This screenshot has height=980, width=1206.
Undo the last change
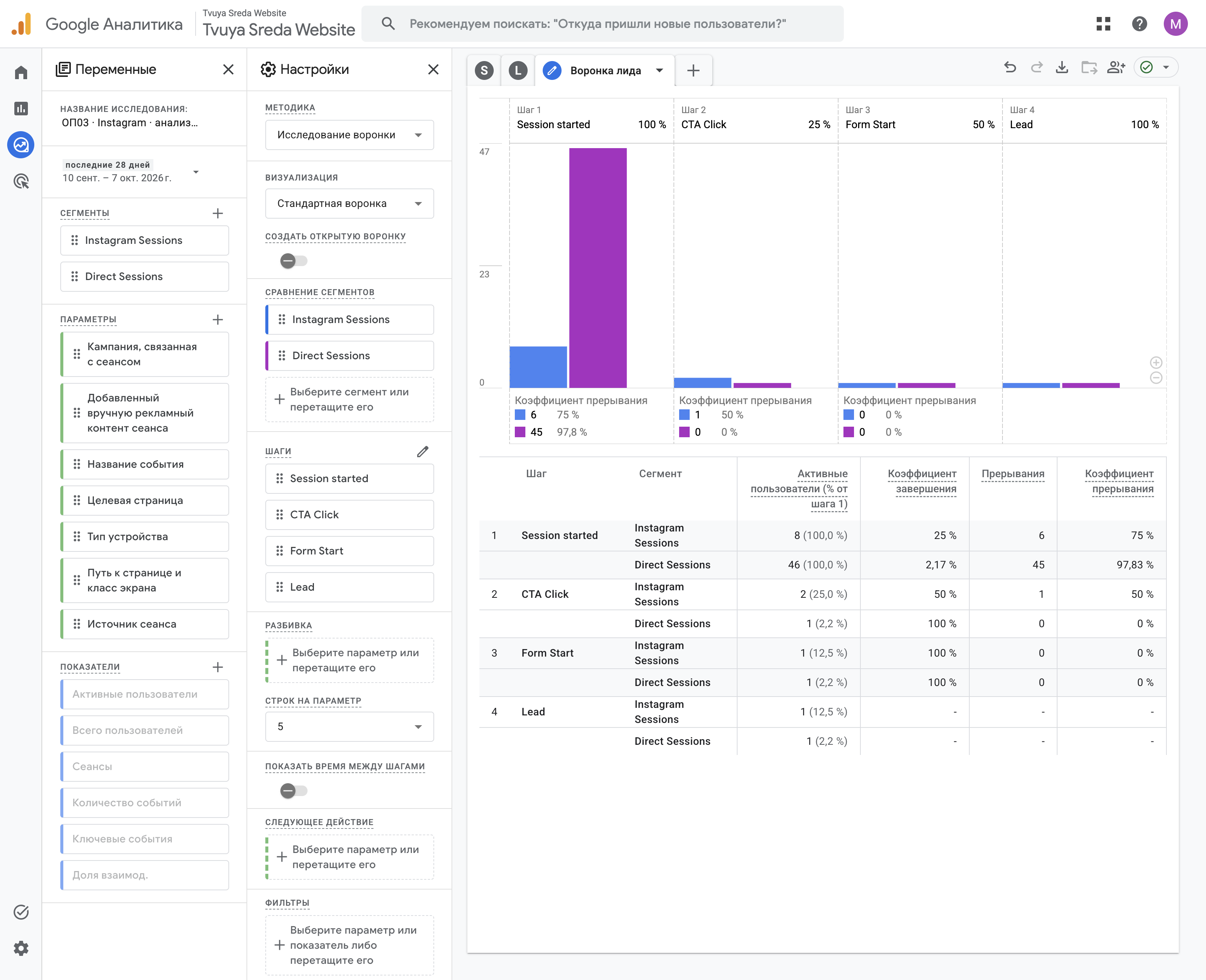coord(1010,68)
